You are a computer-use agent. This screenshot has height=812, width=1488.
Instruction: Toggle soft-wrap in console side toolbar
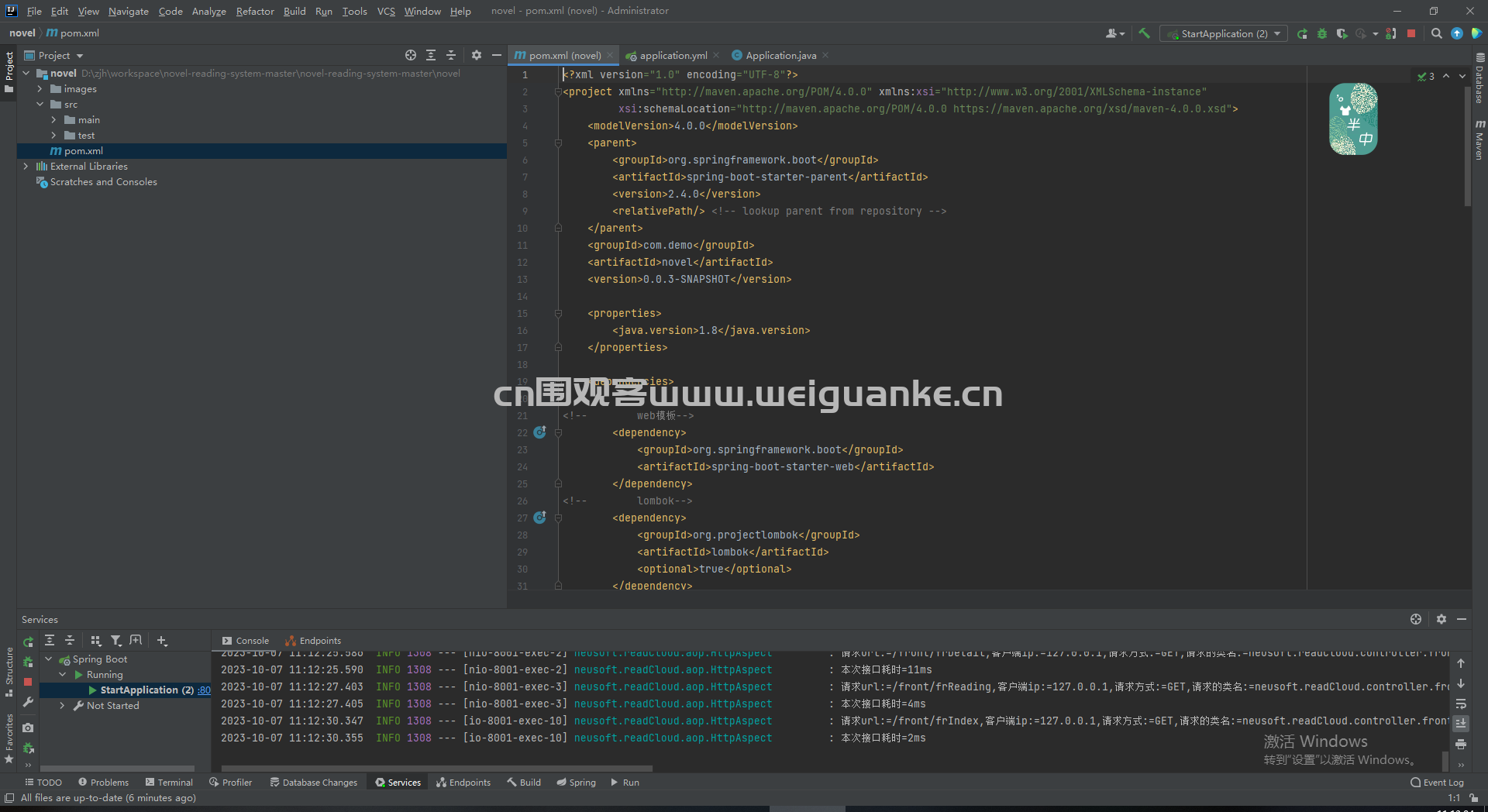1461,704
